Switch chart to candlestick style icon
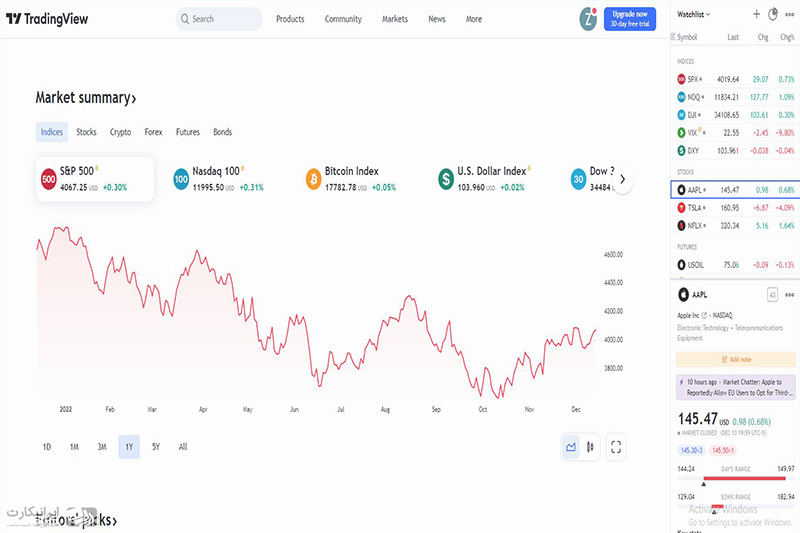The image size is (800, 533). [590, 447]
